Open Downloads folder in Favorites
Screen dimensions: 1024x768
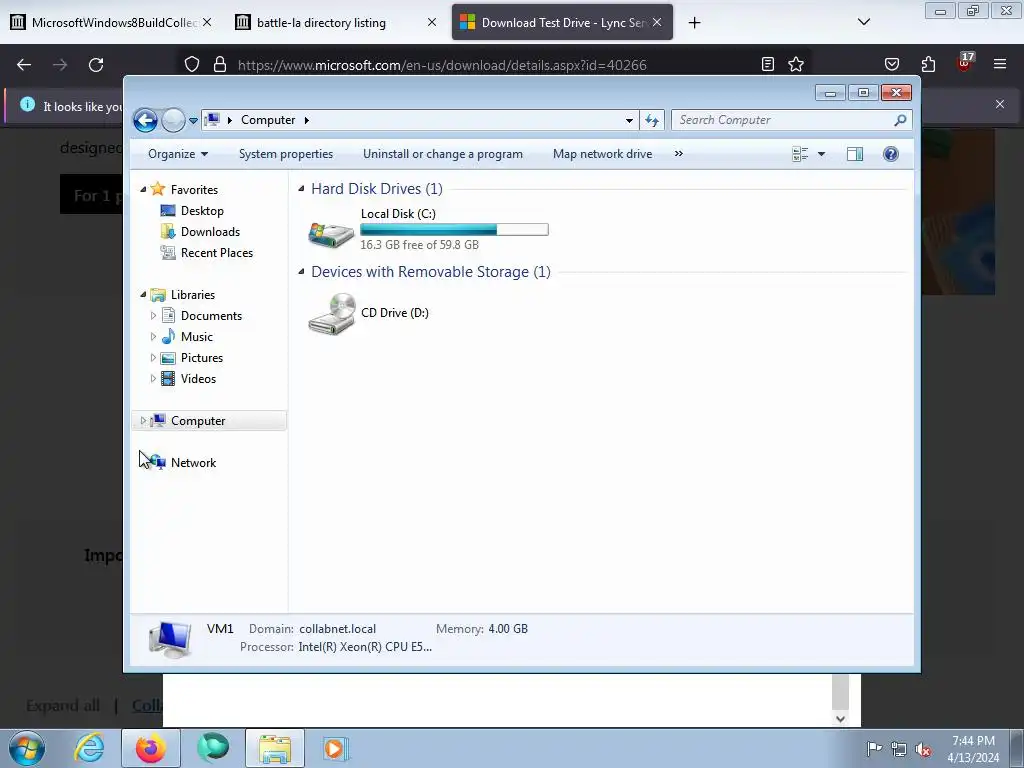tap(210, 232)
